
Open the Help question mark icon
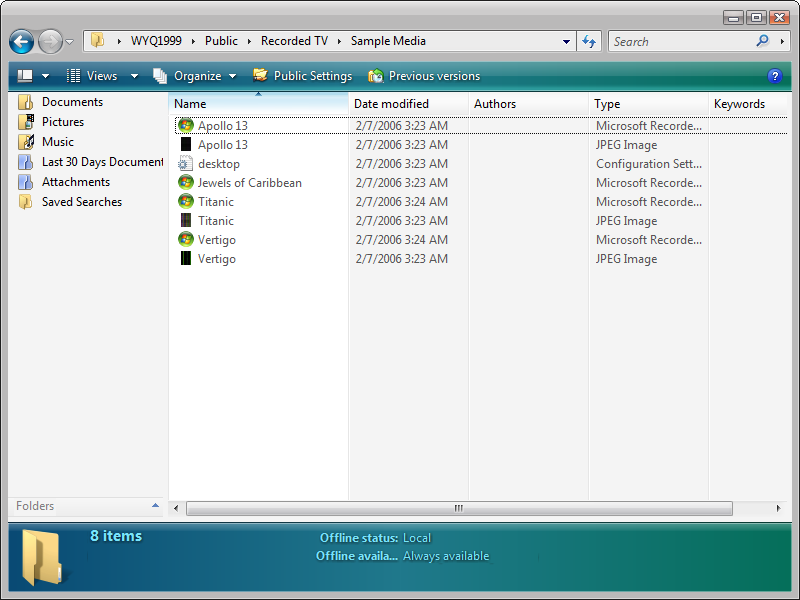pyautogui.click(x=774, y=76)
